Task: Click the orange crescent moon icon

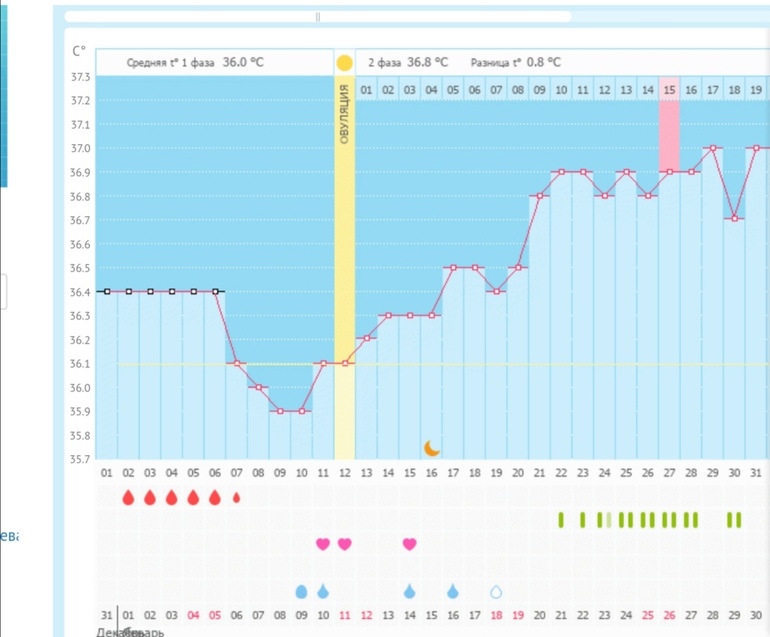Action: [x=431, y=448]
